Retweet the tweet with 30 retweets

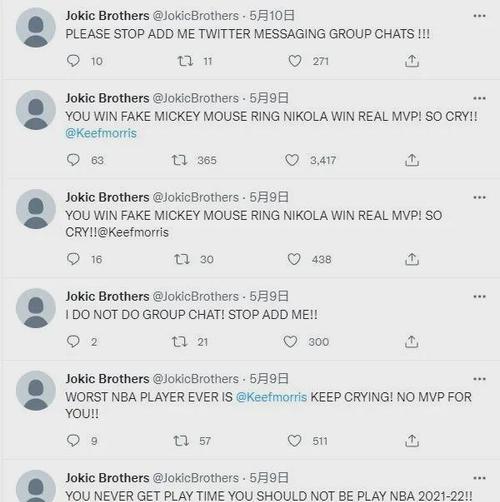point(182,259)
